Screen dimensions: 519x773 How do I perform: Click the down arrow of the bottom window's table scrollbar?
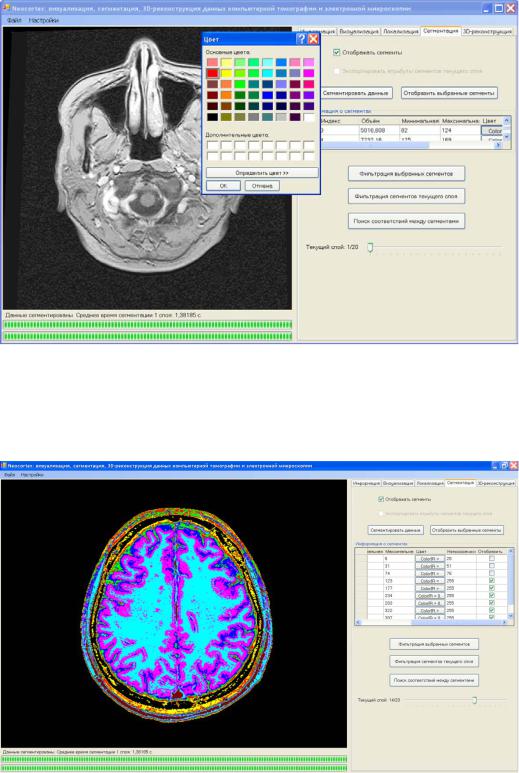(x=511, y=616)
